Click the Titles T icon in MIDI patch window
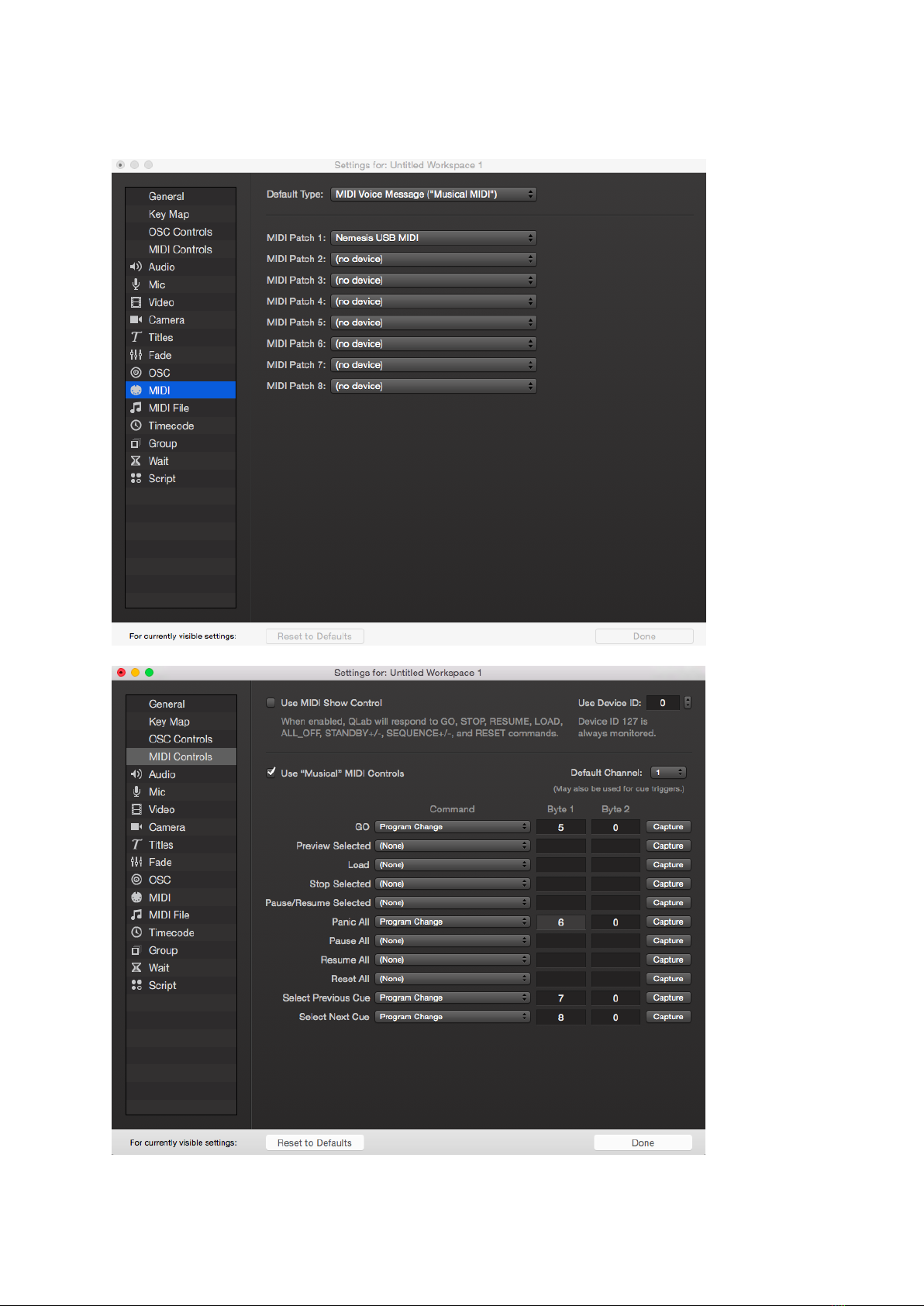The height and width of the screenshot is (1306, 924). pos(136,337)
